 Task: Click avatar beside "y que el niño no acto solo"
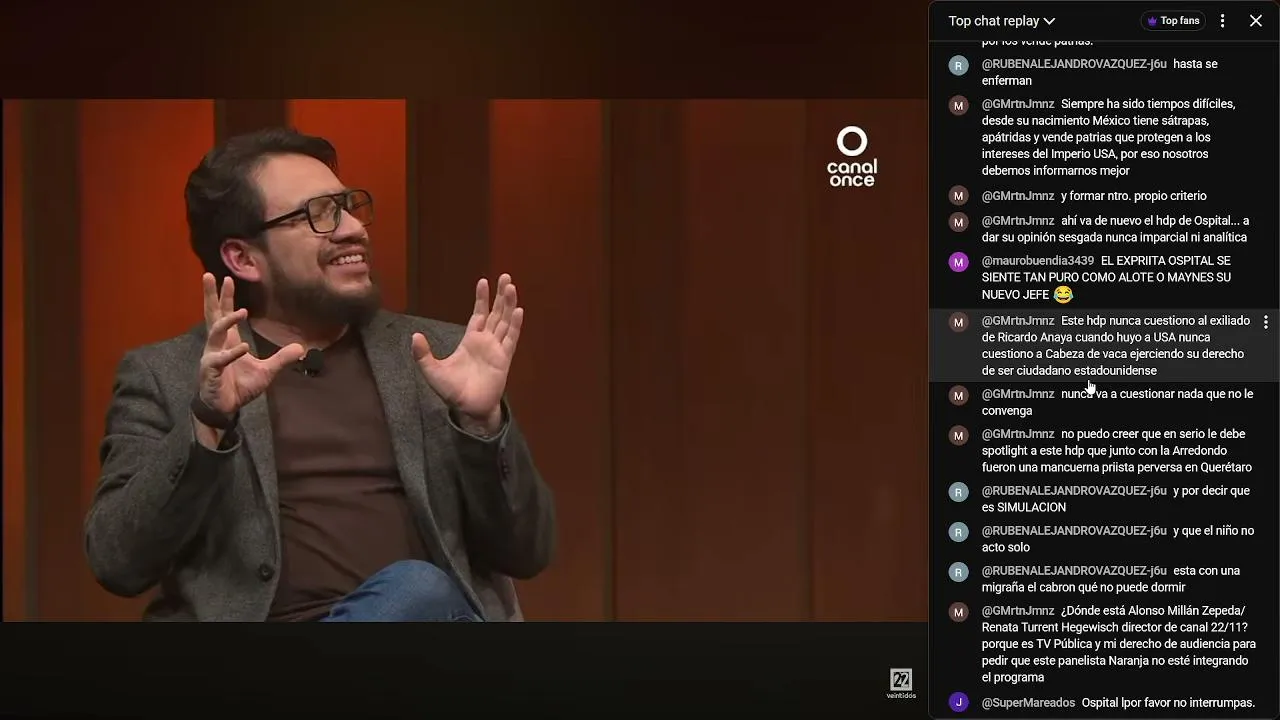(x=959, y=532)
